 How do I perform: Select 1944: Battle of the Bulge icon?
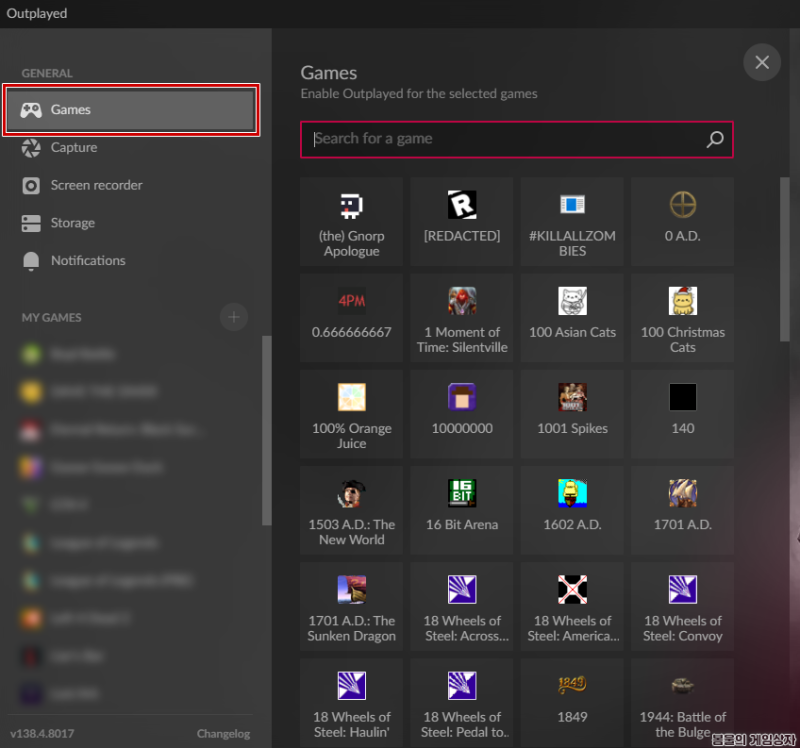point(683,685)
